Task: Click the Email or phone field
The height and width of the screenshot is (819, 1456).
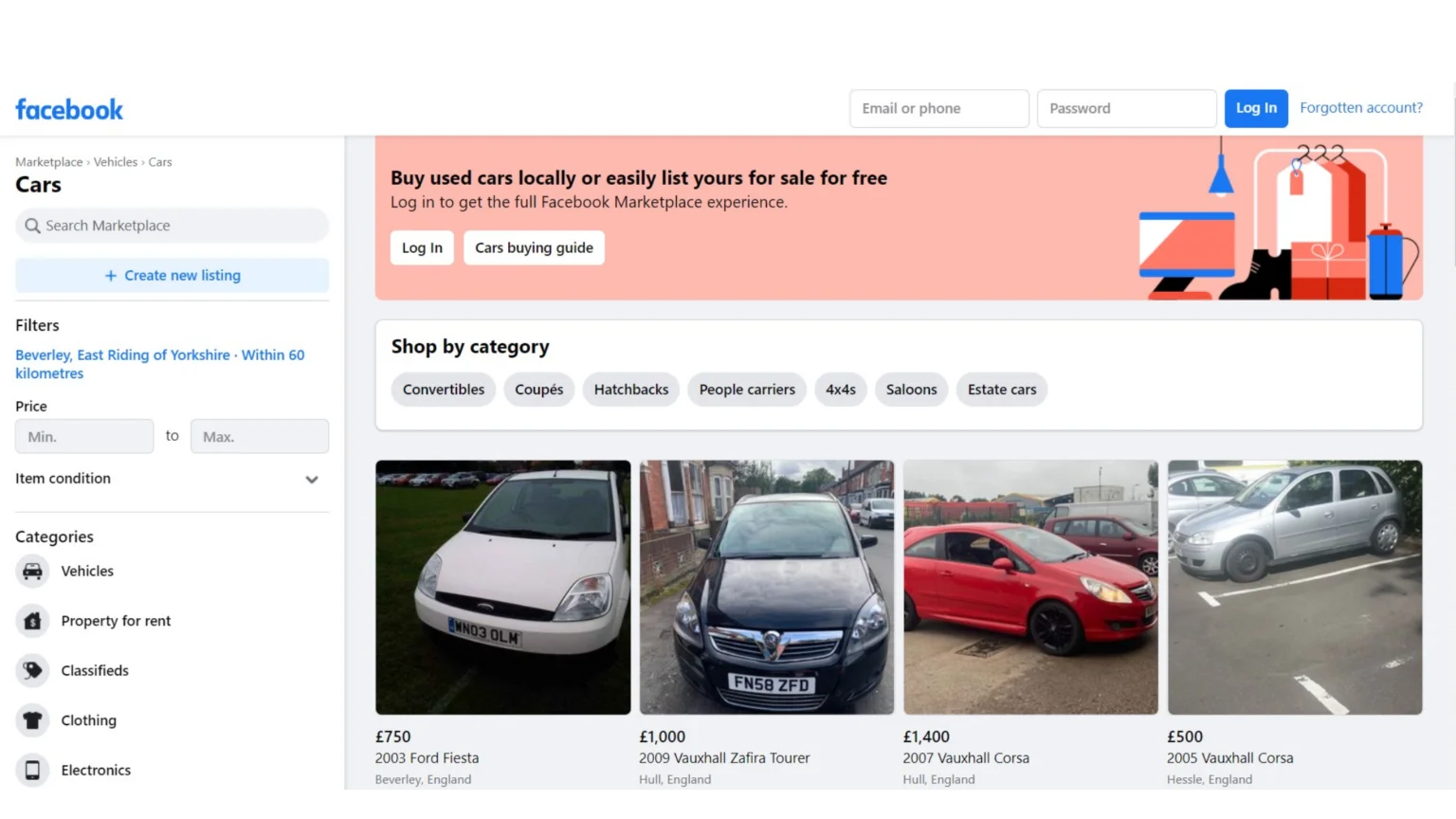Action: (939, 108)
